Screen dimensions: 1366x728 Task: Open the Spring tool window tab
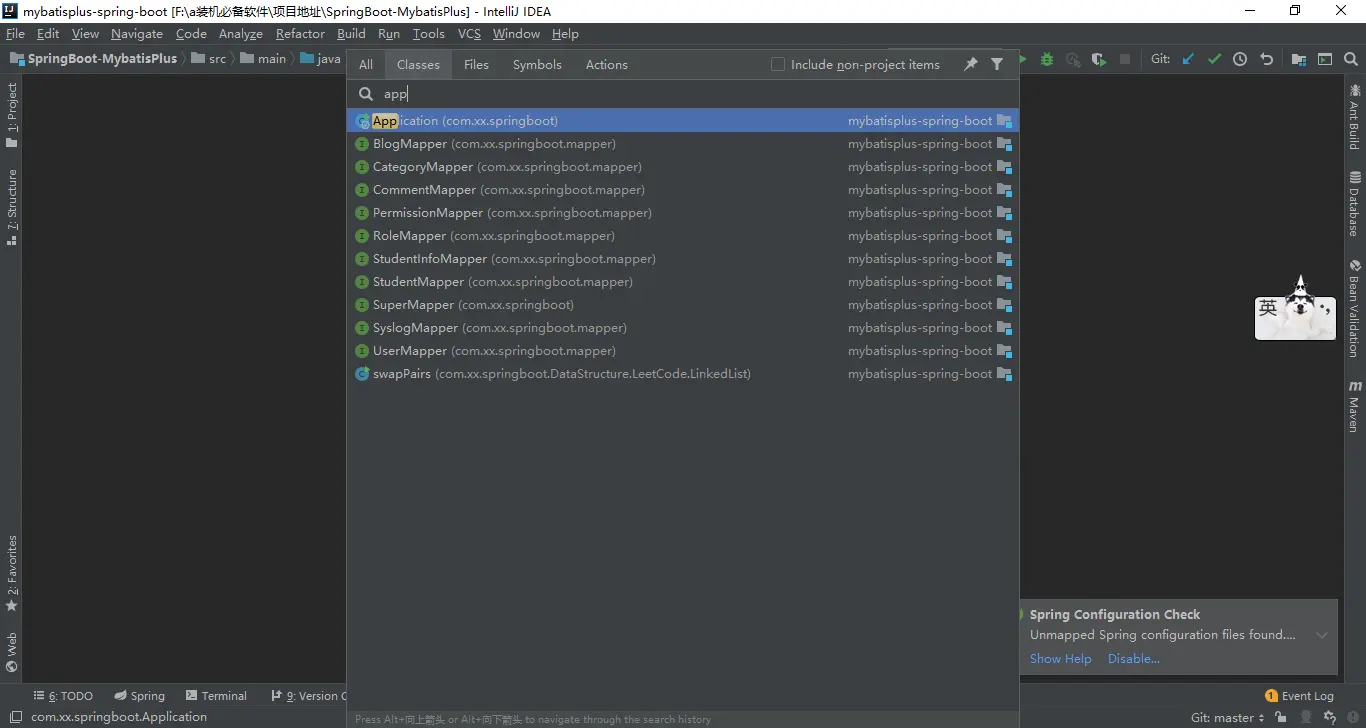click(x=139, y=696)
